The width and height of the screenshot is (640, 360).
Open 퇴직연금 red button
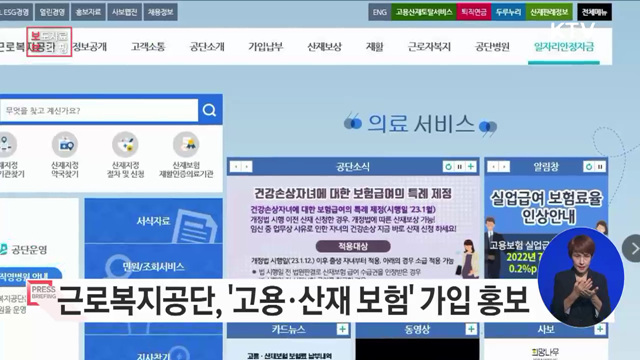coord(474,12)
